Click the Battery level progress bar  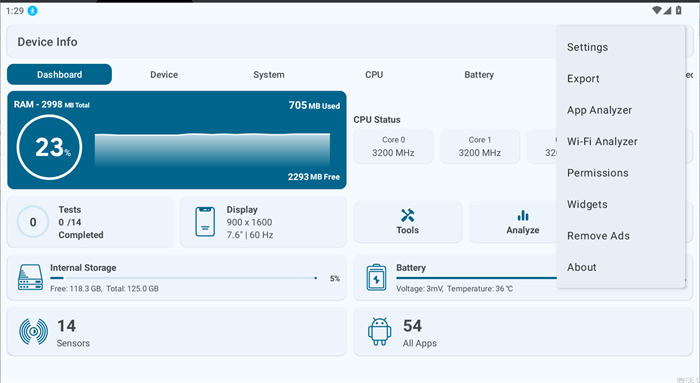coord(476,278)
